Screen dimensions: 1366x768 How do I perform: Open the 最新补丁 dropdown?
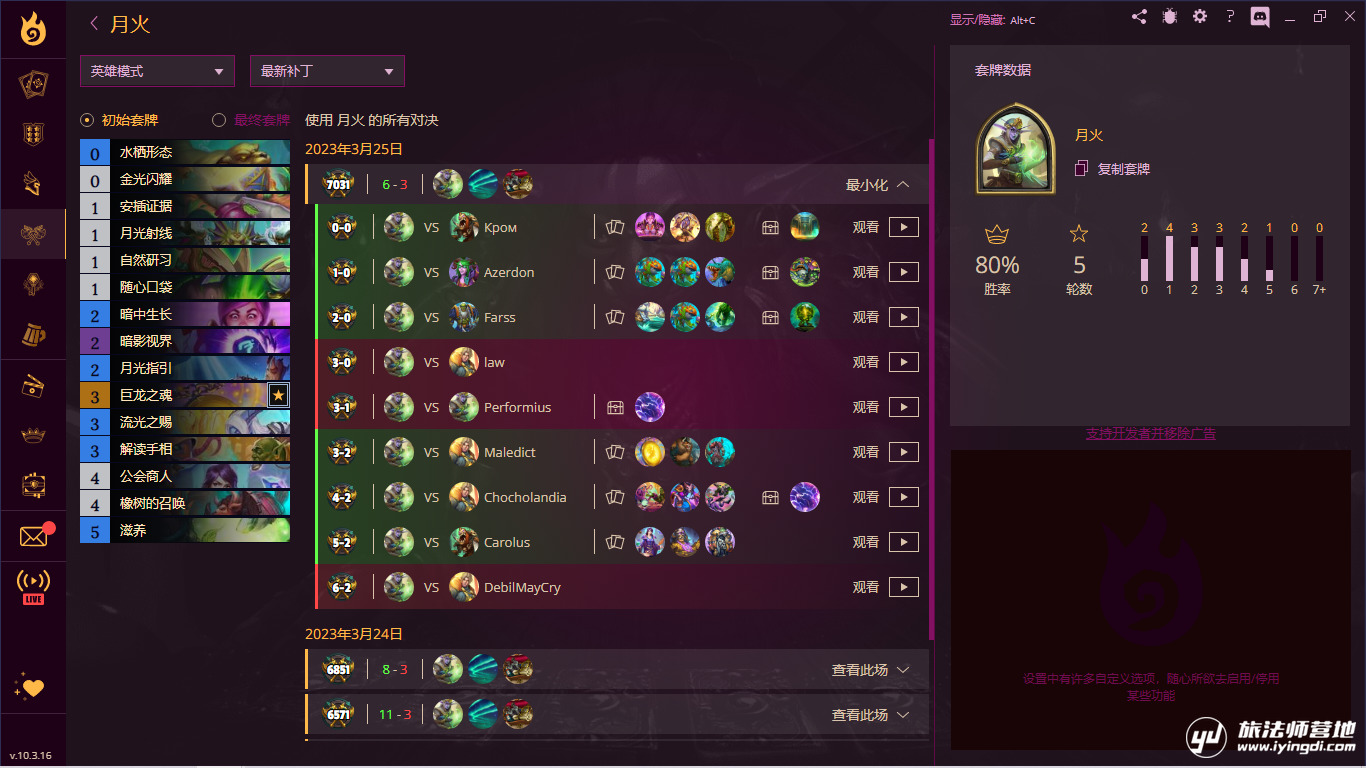pos(327,71)
